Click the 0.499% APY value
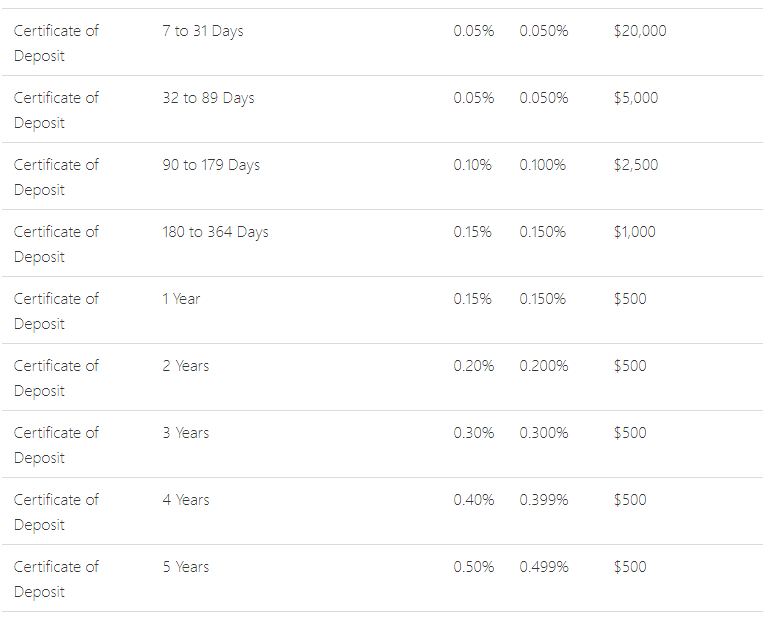 pos(544,567)
